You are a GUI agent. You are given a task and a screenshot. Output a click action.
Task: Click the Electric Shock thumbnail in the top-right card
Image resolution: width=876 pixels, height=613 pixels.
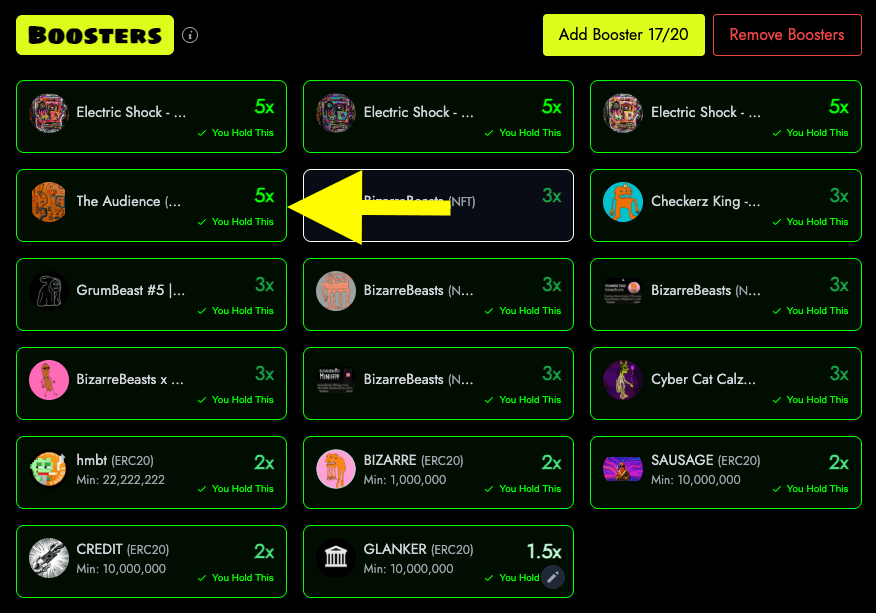pyautogui.click(x=623, y=113)
